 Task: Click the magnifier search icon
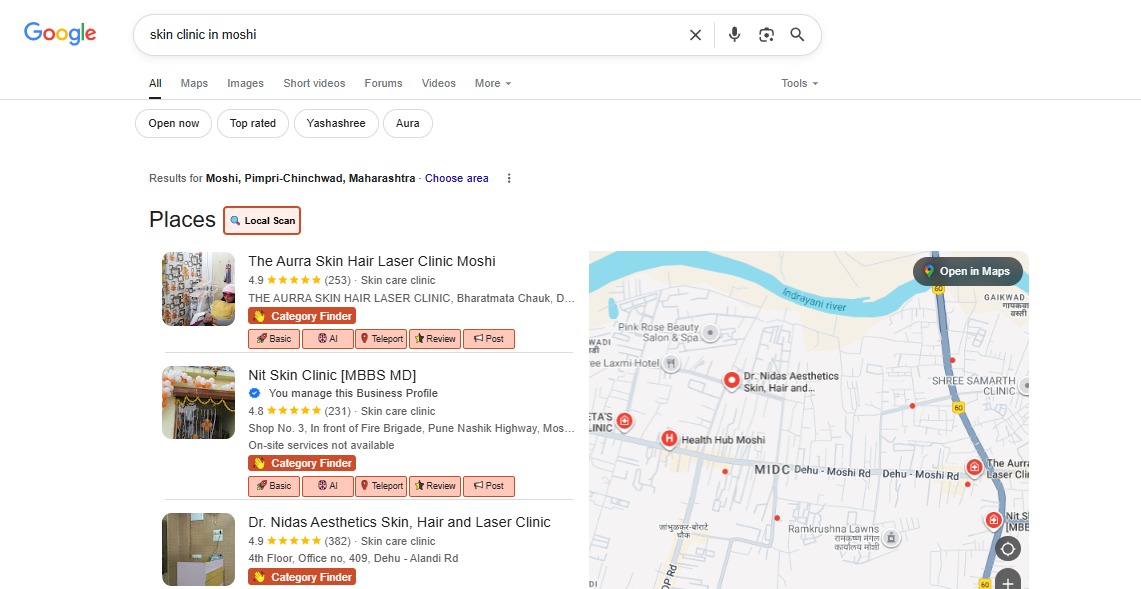click(797, 35)
